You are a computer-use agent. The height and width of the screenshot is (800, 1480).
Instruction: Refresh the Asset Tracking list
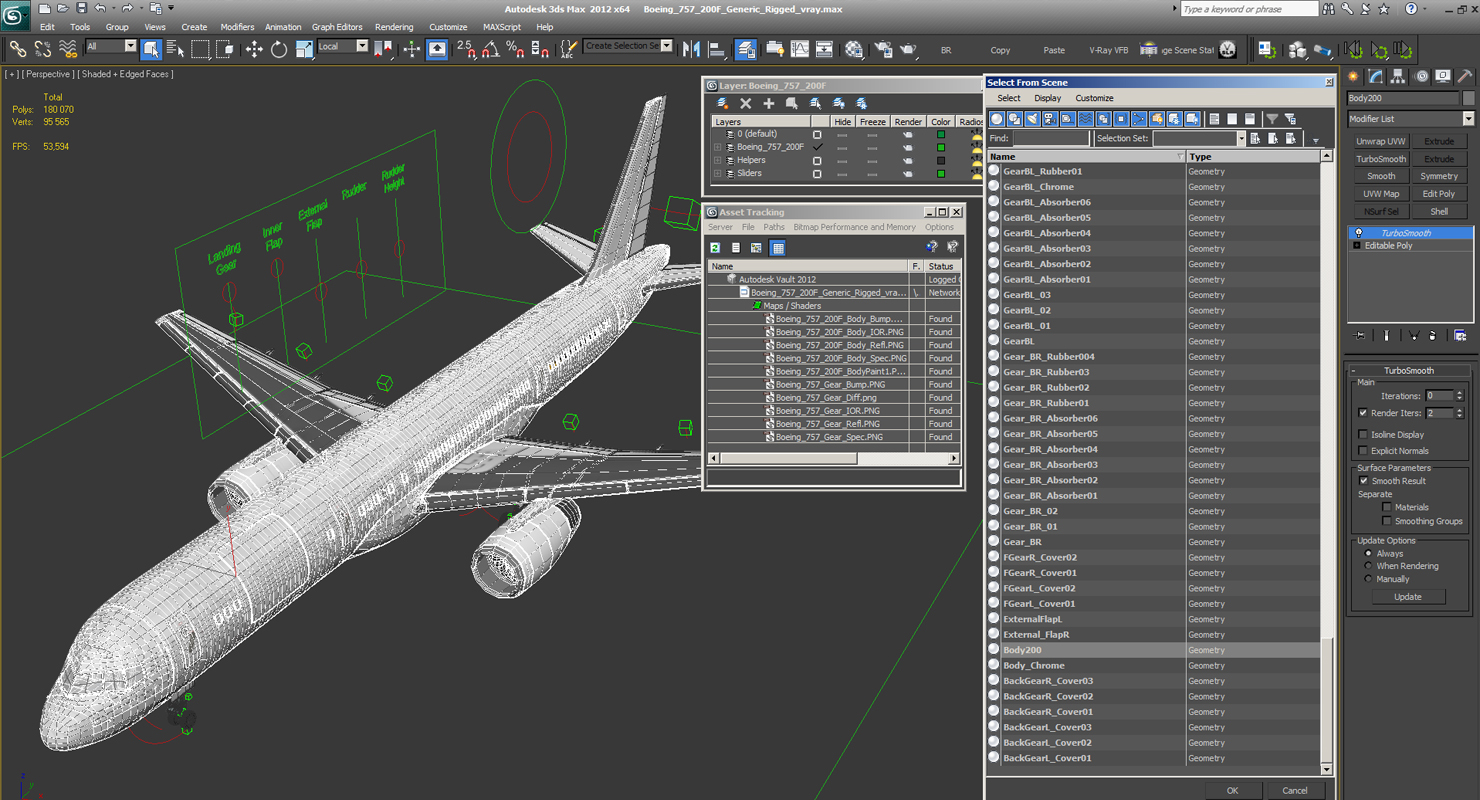(x=715, y=247)
